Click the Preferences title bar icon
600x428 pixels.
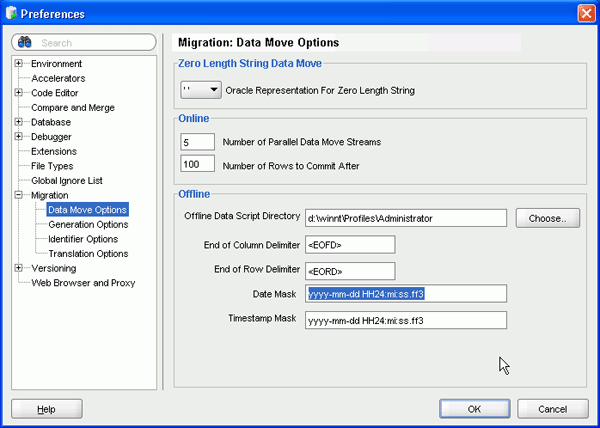pyautogui.click(x=12, y=13)
